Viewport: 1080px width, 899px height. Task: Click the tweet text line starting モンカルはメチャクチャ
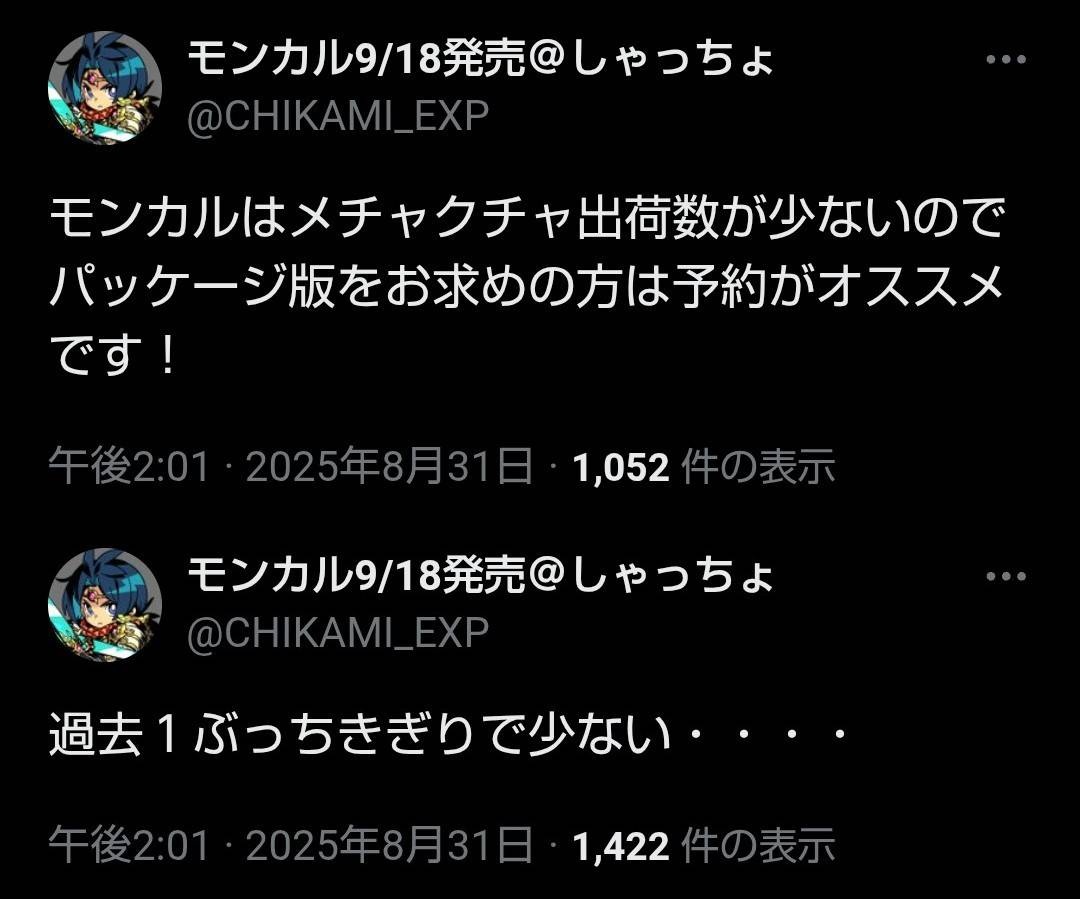(x=527, y=218)
